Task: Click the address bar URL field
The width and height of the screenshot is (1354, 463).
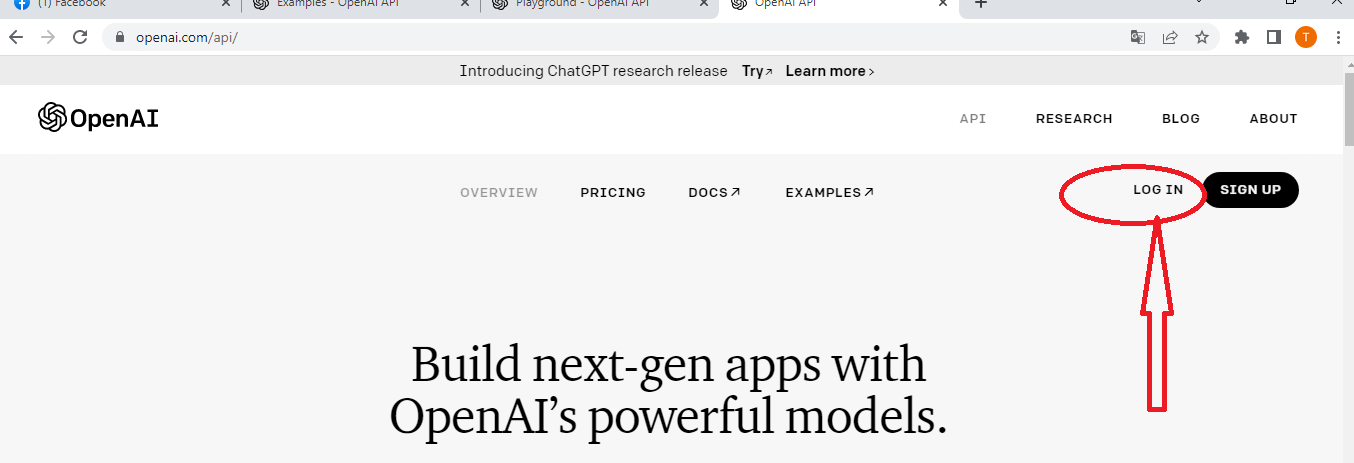Action: [x=600, y=38]
